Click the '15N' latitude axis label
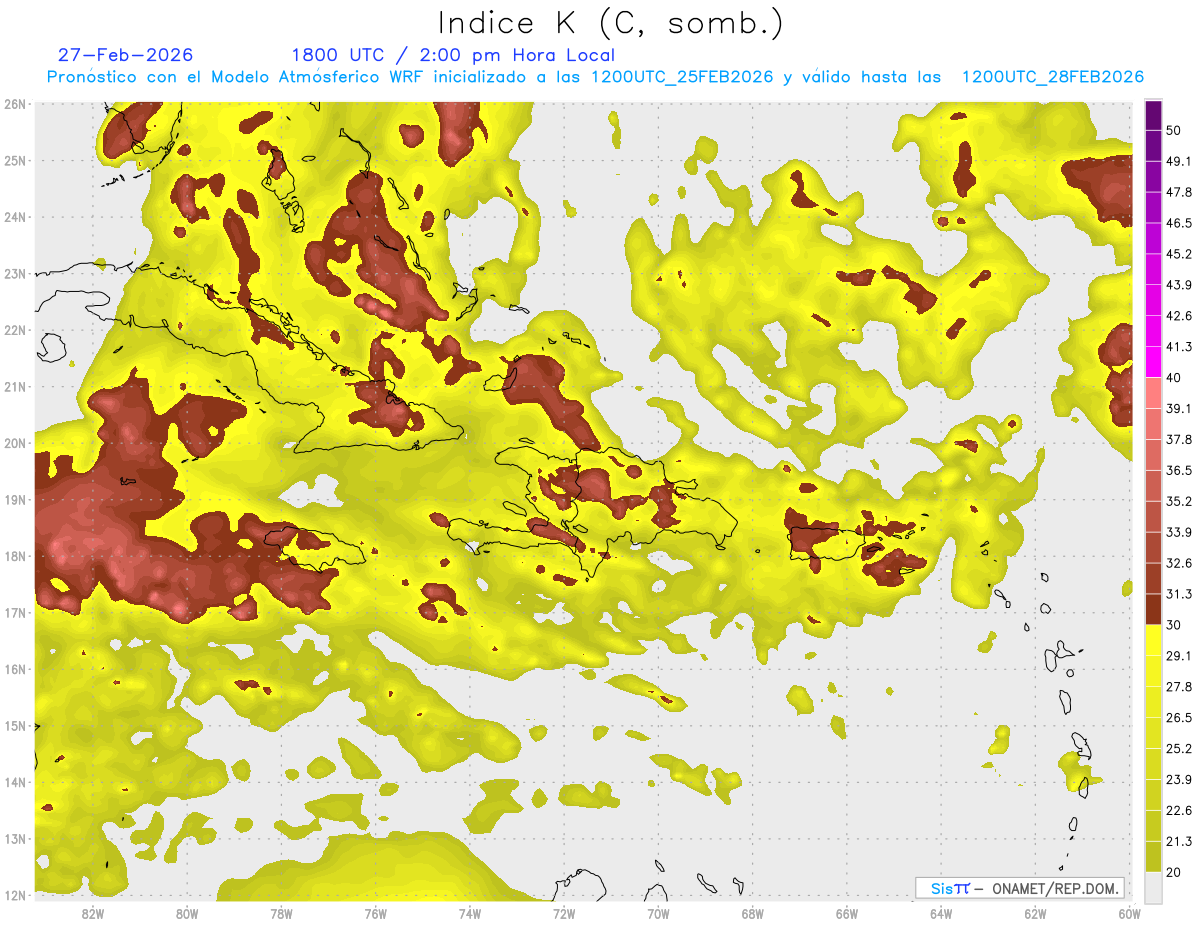This screenshot has width=1200, height=927. pyautogui.click(x=15, y=726)
